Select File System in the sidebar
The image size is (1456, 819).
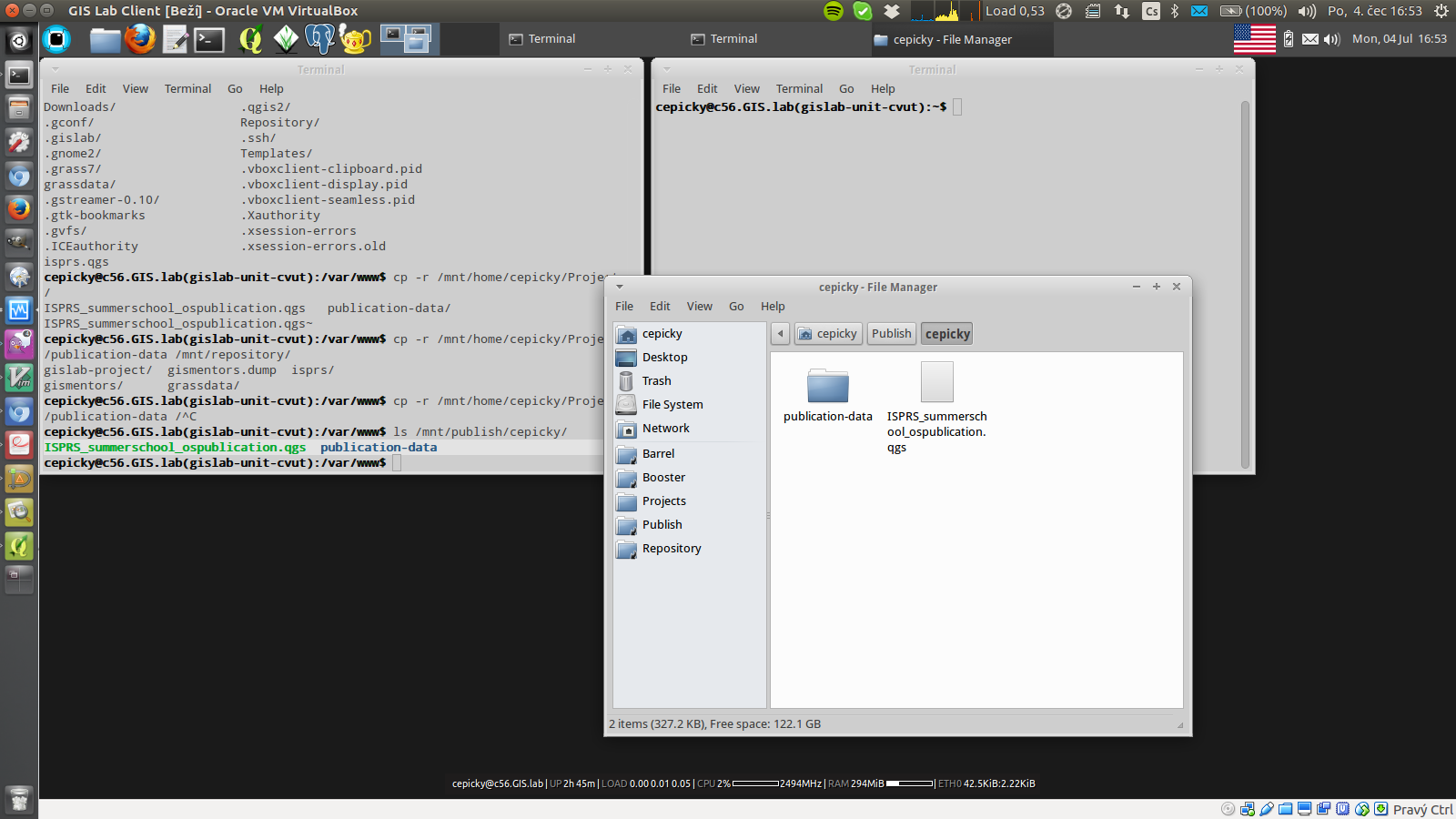[x=688, y=405]
